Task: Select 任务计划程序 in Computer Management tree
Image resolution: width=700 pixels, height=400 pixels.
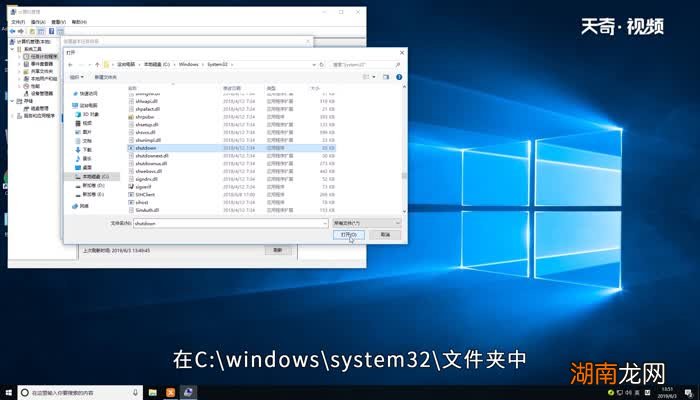Action: tap(40, 56)
